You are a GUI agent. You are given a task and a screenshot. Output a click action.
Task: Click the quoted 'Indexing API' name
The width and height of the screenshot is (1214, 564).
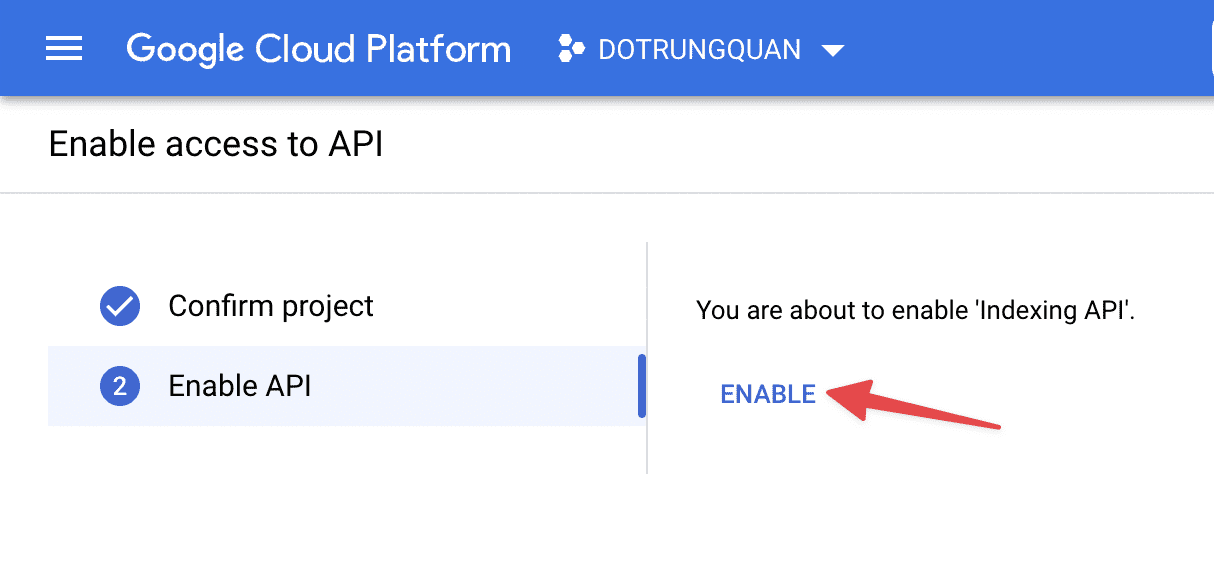[x=1053, y=310]
